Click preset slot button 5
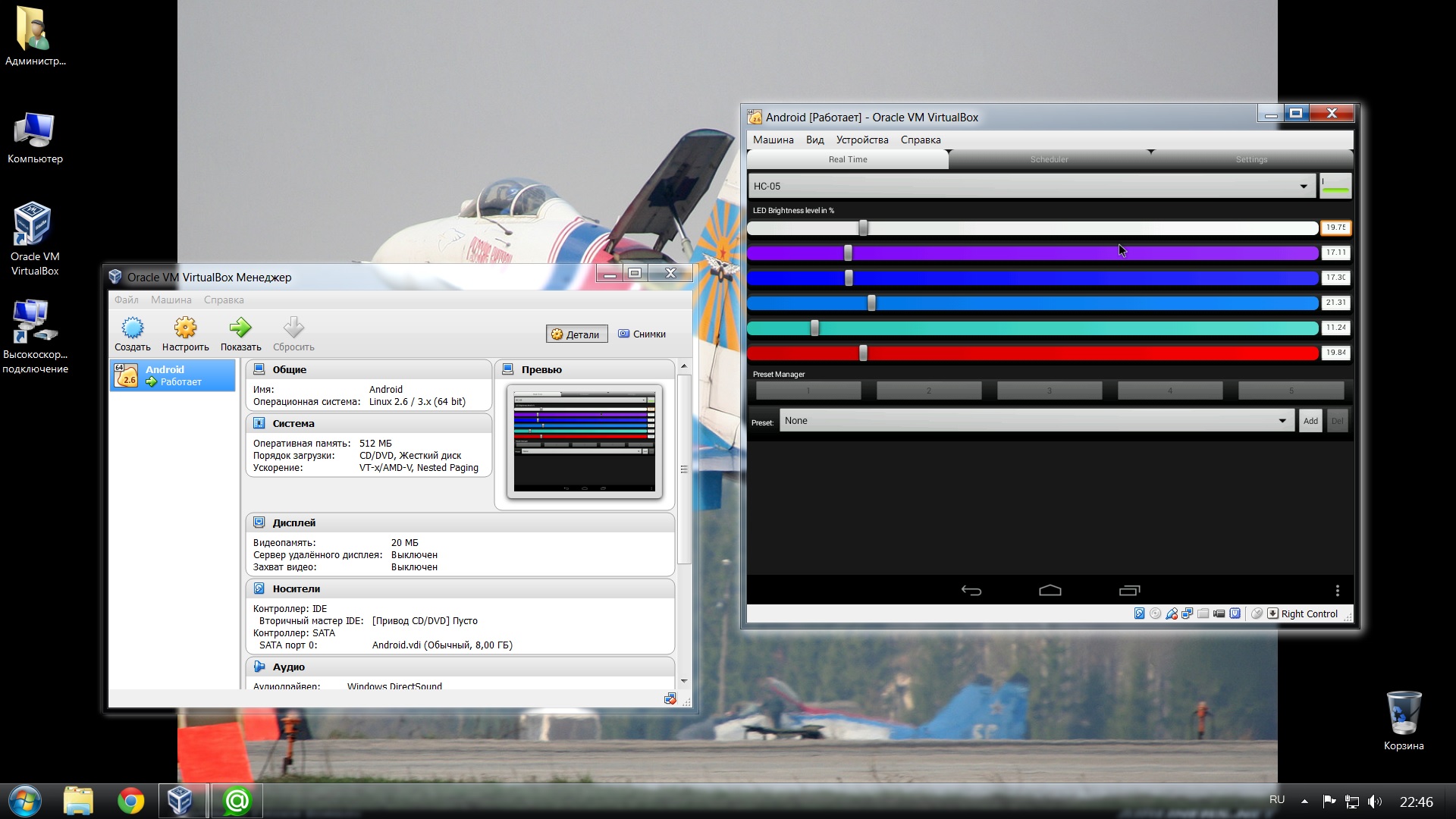 (1291, 391)
